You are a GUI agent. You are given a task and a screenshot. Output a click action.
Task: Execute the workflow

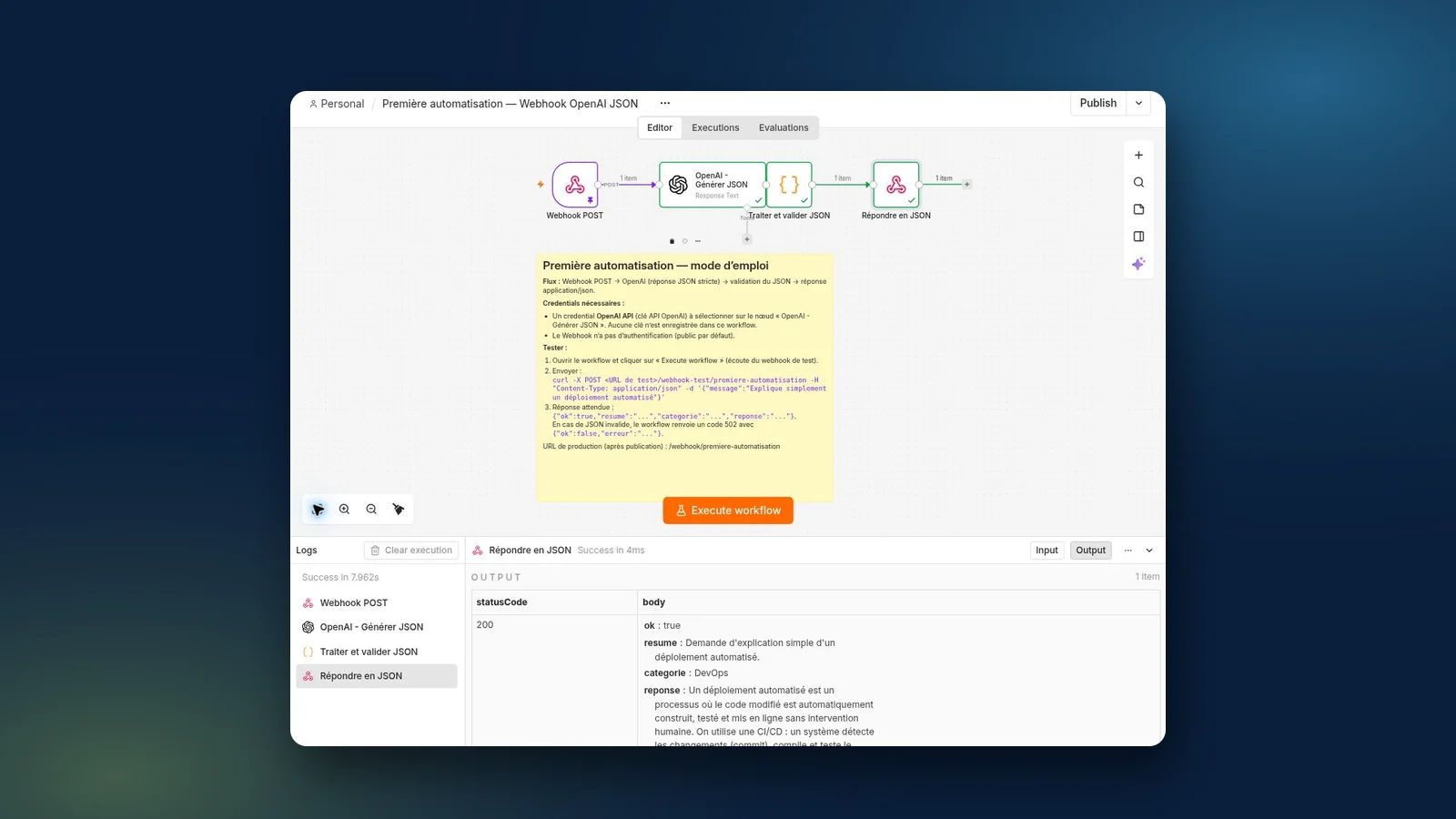coord(728,511)
